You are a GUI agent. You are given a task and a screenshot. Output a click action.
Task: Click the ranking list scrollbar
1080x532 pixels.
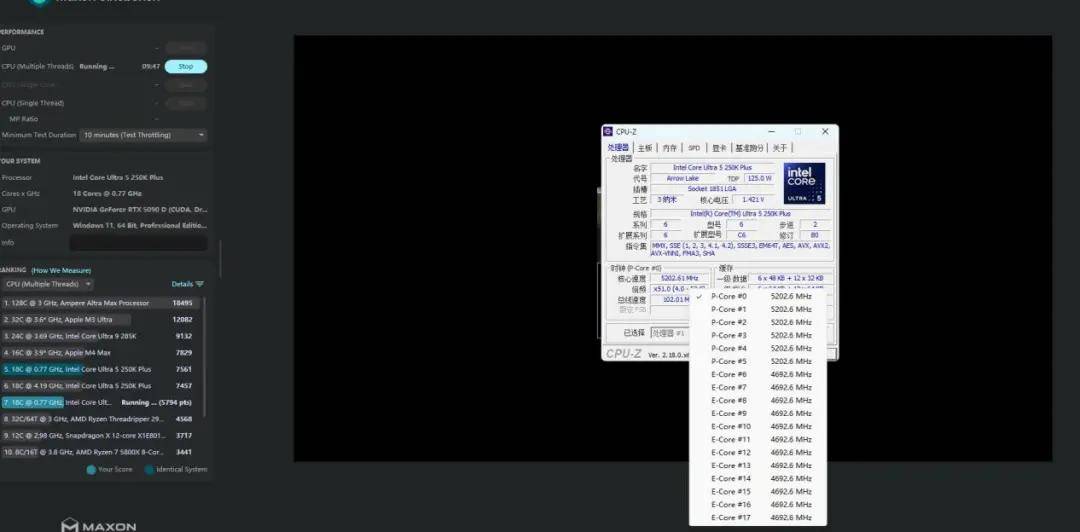pyautogui.click(x=204, y=357)
